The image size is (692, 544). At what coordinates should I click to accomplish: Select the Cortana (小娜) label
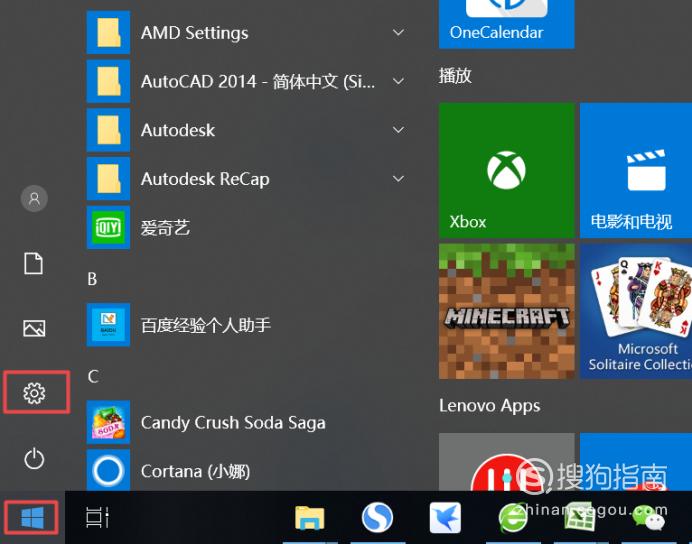click(196, 471)
